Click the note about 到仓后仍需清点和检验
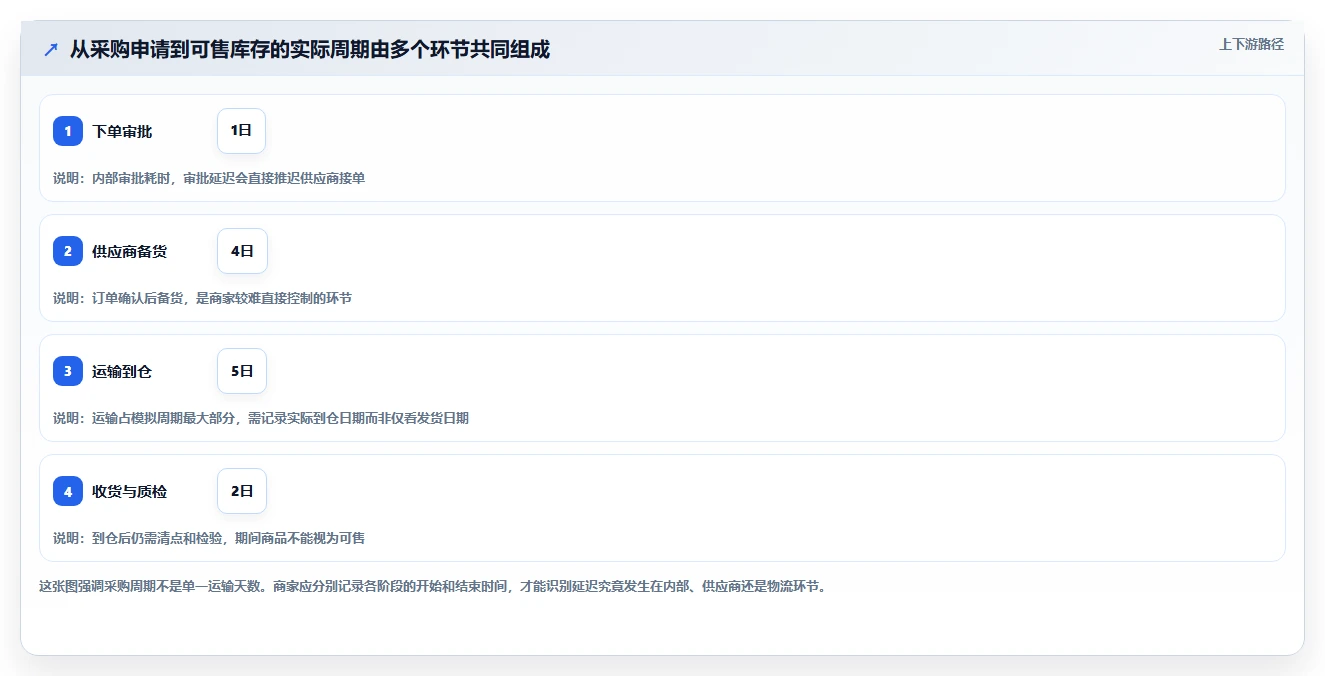 [209, 538]
